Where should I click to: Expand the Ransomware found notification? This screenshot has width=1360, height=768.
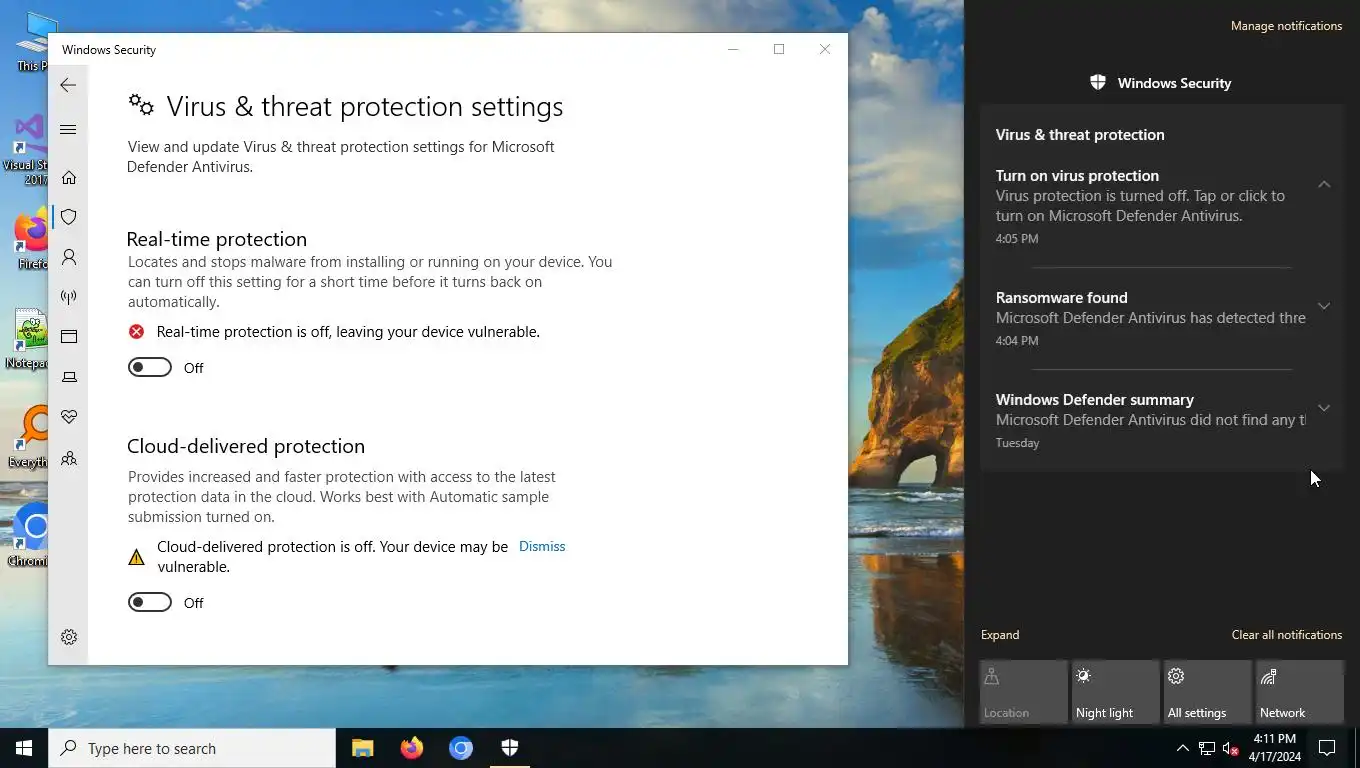coord(1324,306)
